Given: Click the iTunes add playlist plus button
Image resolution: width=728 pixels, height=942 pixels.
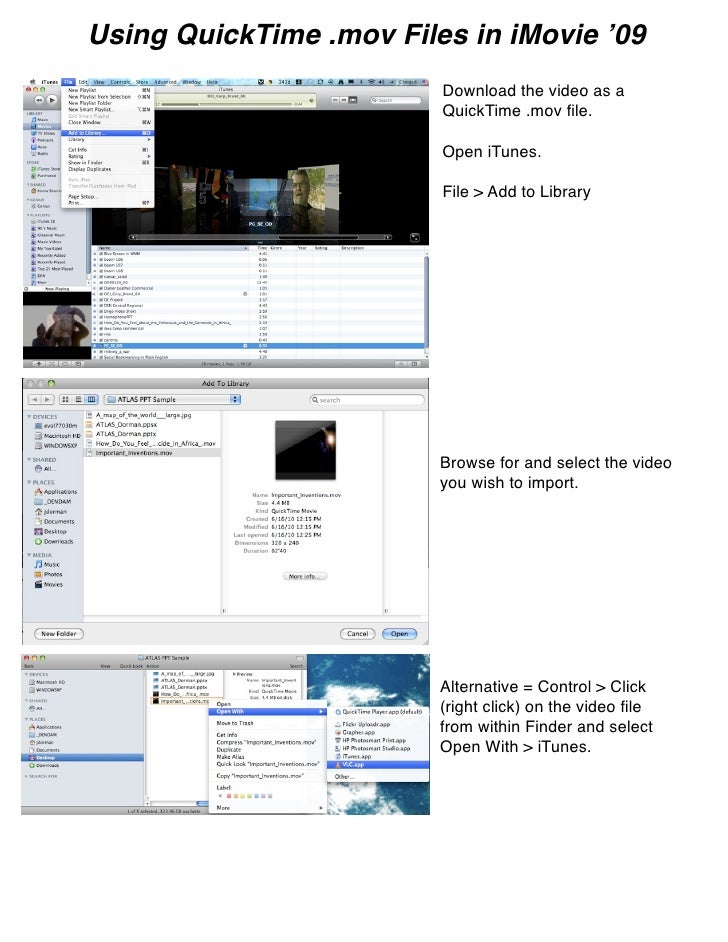Looking at the screenshot, I should point(38,363).
